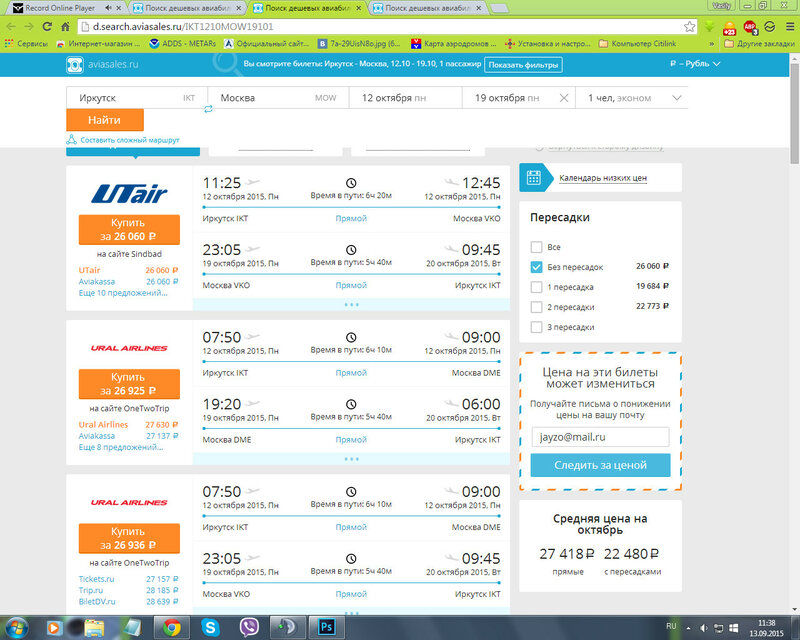Uncheck the Без пересадок checkbox
This screenshot has height=640, width=800.
pos(536,267)
